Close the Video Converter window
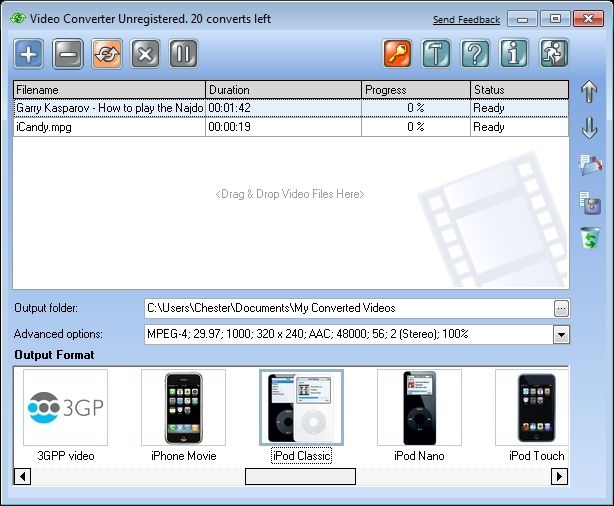614x506 pixels. [x=588, y=18]
